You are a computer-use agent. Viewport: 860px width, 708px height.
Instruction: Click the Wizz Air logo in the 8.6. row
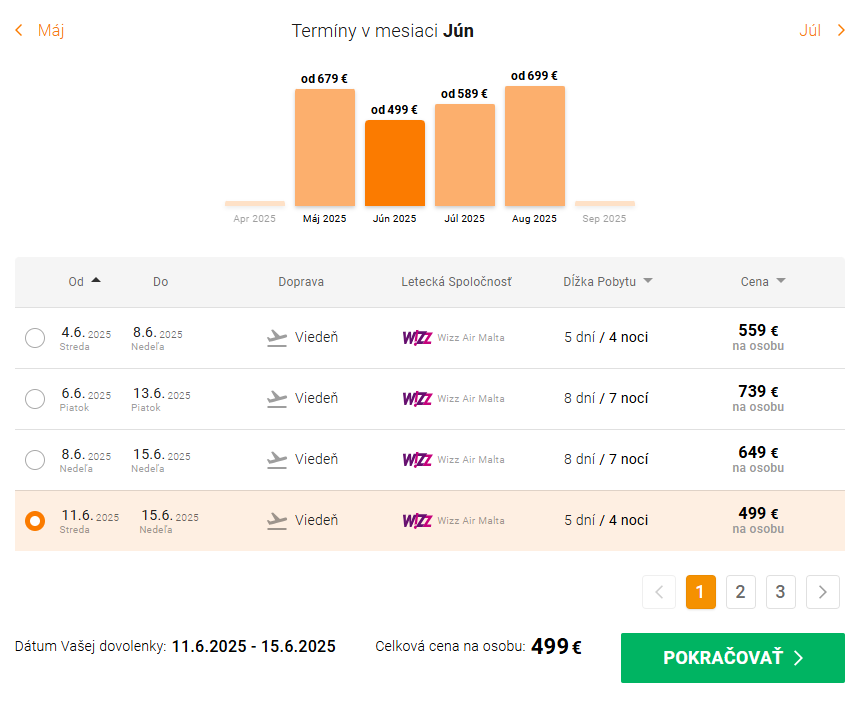[x=417, y=460]
